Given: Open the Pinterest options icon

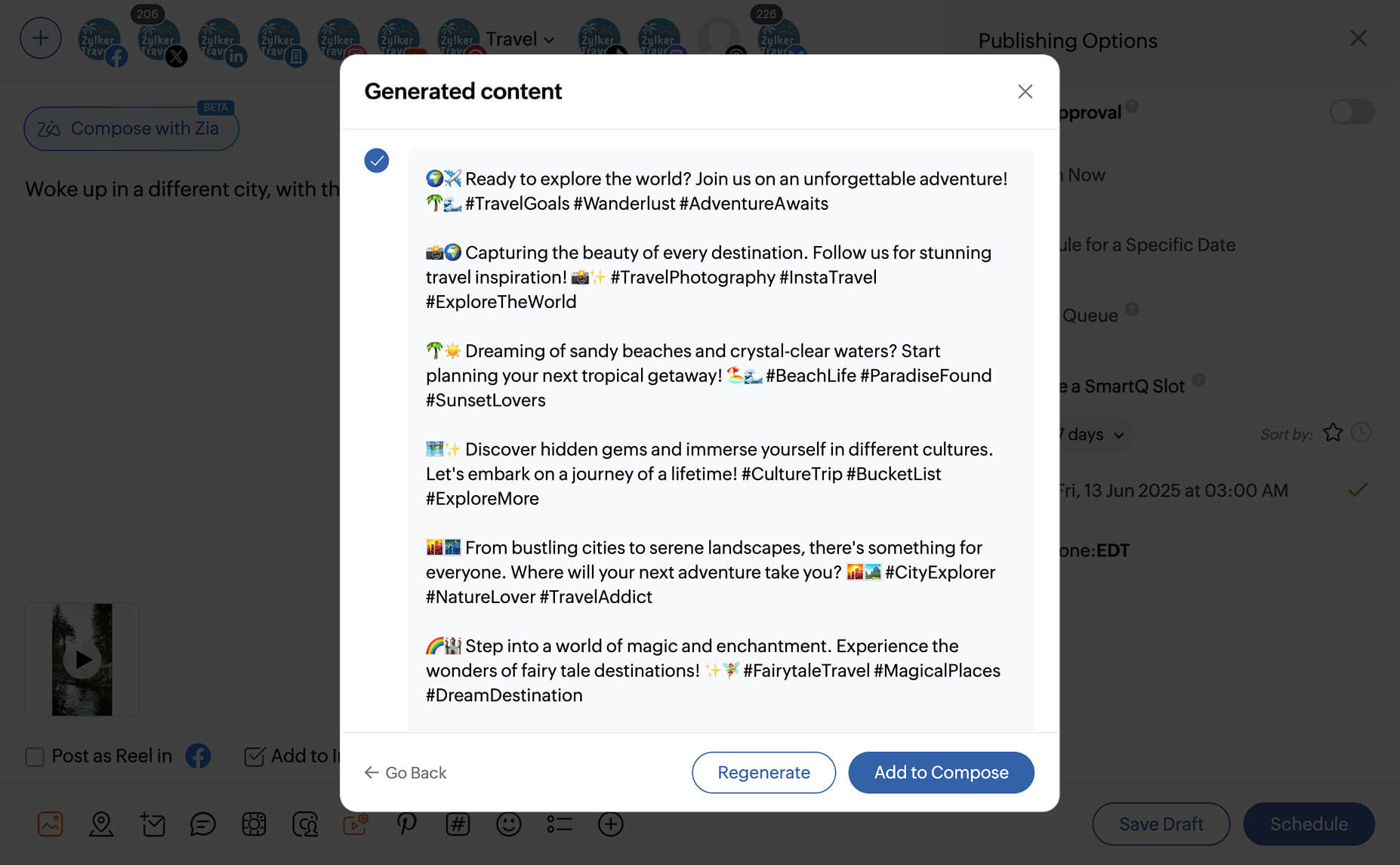Looking at the screenshot, I should coord(407,823).
